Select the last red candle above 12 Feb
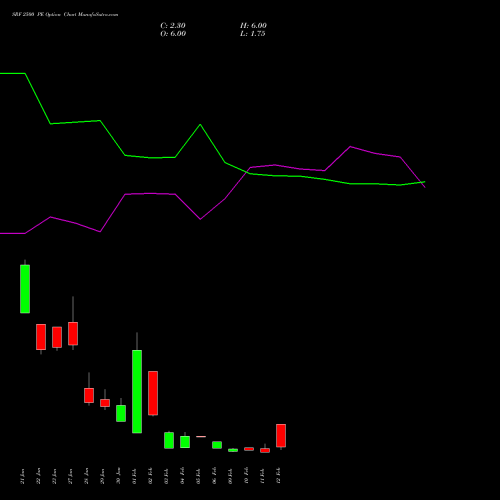The image size is (500, 500). coord(281,435)
